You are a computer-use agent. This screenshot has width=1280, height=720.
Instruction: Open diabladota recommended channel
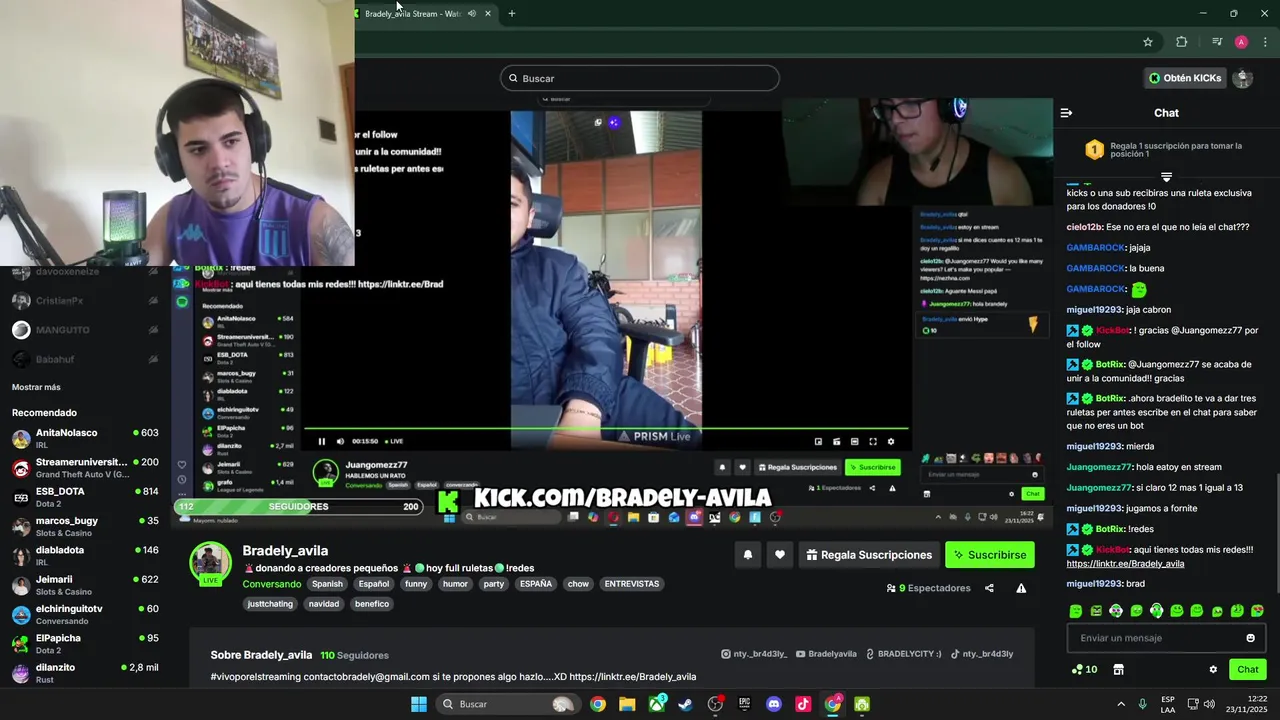(x=85, y=556)
